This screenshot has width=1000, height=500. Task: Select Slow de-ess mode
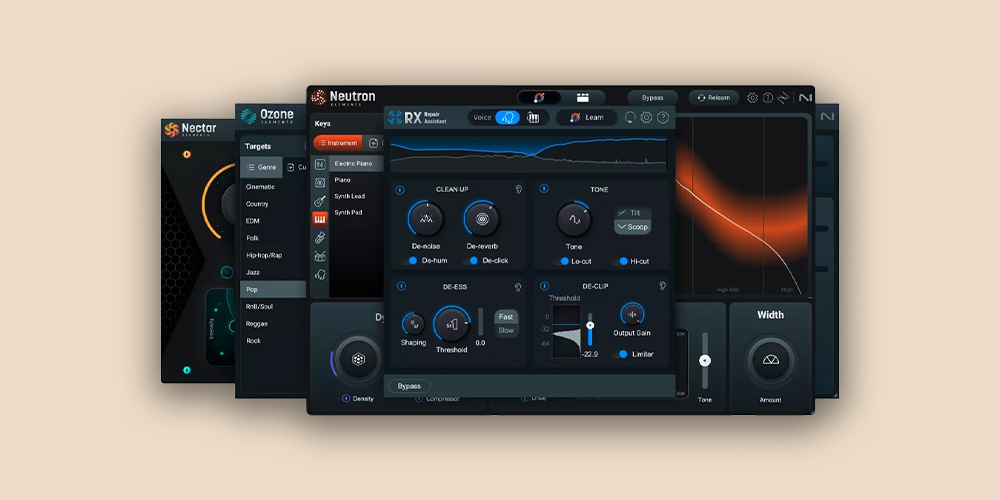pyautogui.click(x=506, y=330)
